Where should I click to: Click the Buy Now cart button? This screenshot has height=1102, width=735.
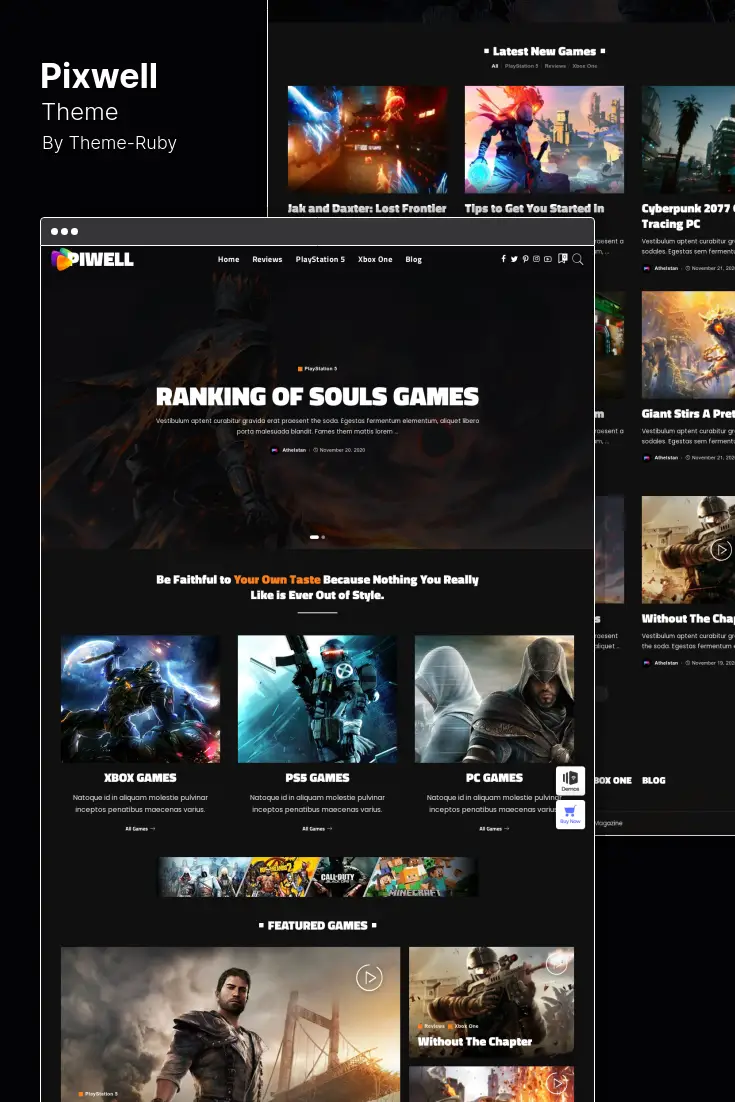pos(571,815)
